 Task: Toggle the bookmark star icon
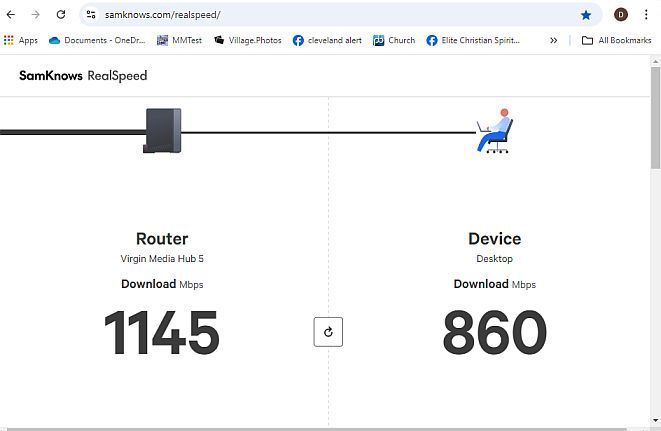(x=586, y=15)
